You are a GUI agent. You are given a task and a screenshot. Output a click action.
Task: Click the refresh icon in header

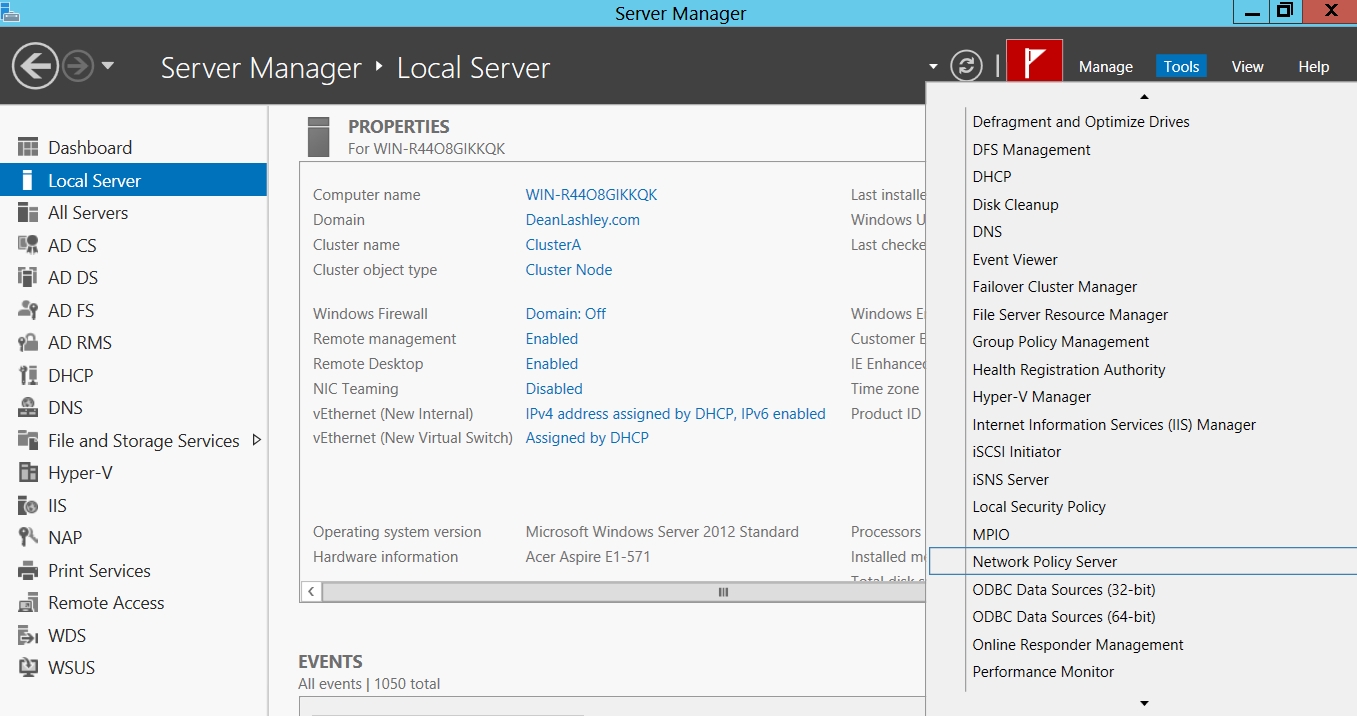tap(966, 66)
